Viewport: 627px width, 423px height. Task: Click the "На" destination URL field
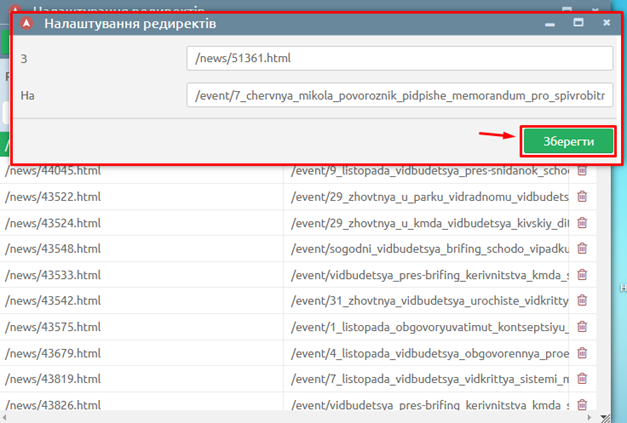point(398,95)
